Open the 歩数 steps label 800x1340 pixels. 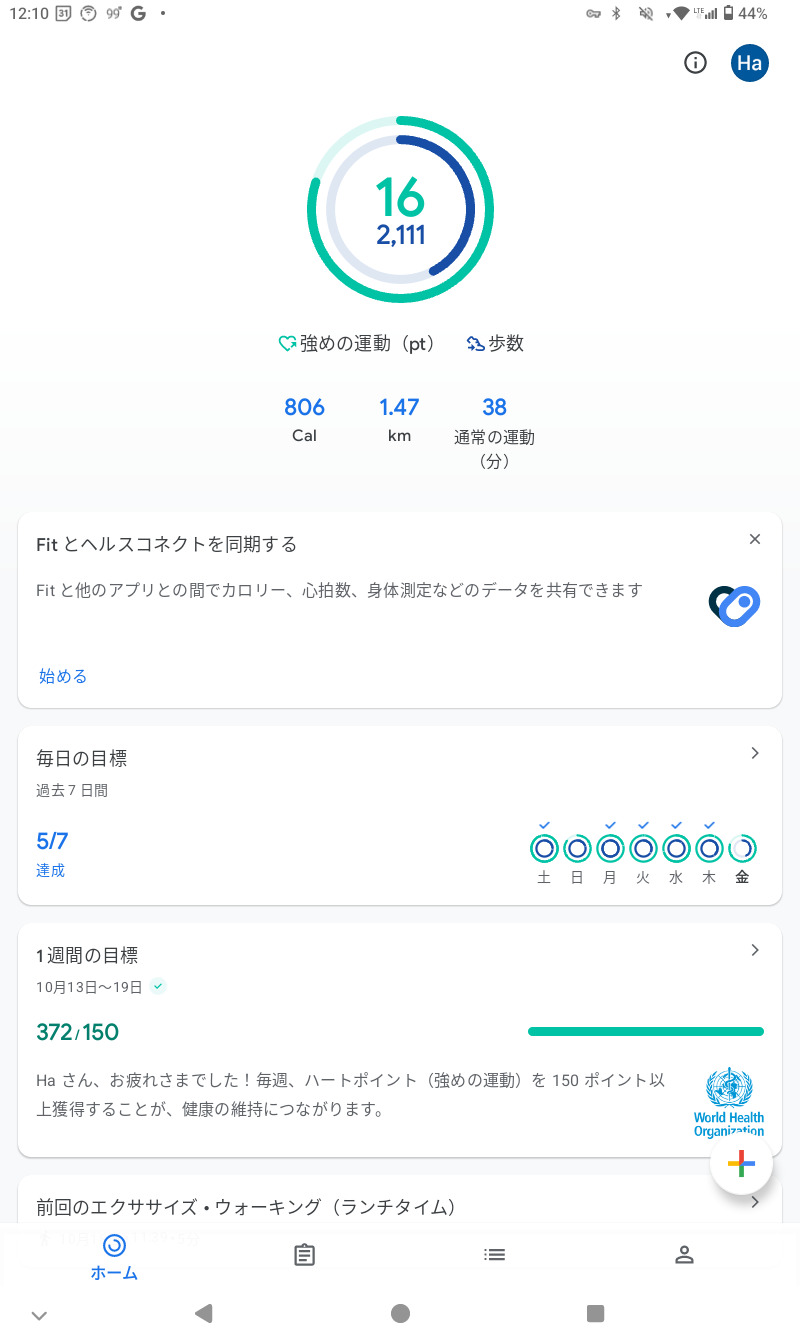tap(496, 344)
